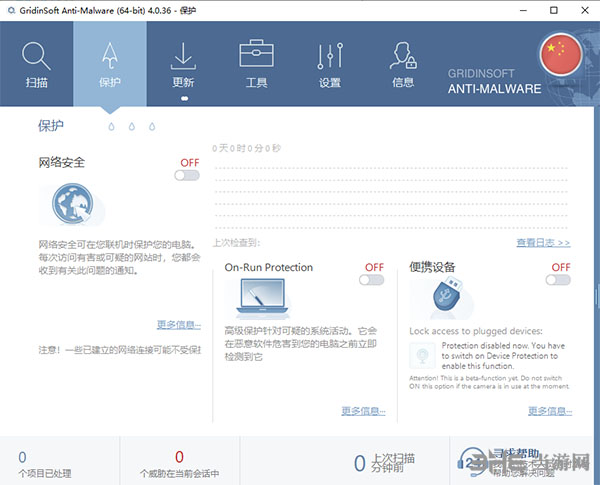Enable the On-Run Protection switch
This screenshot has height=485, width=600.
371,280
